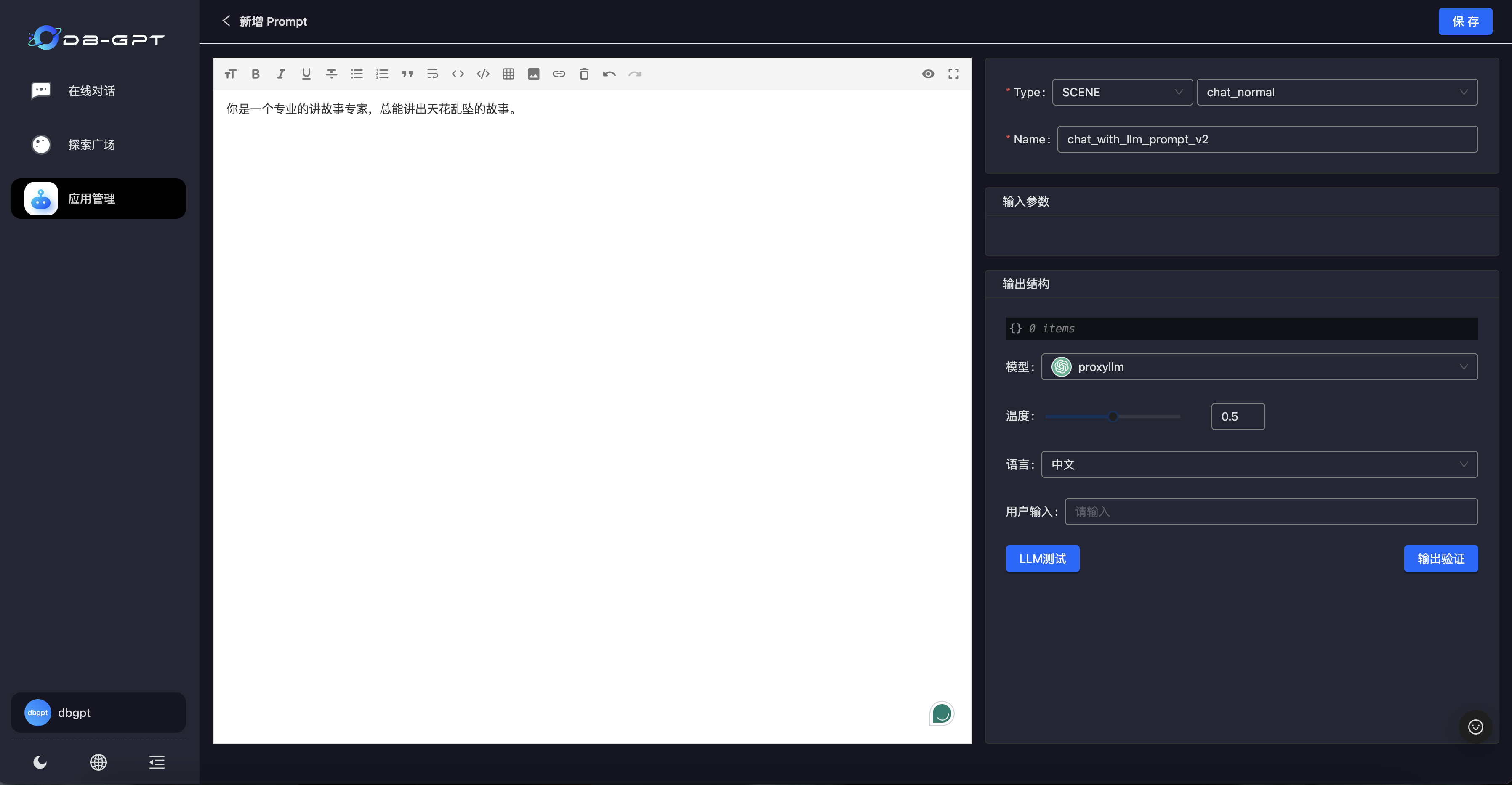
Task: Click the undo arrow in toolbar
Action: (609, 74)
